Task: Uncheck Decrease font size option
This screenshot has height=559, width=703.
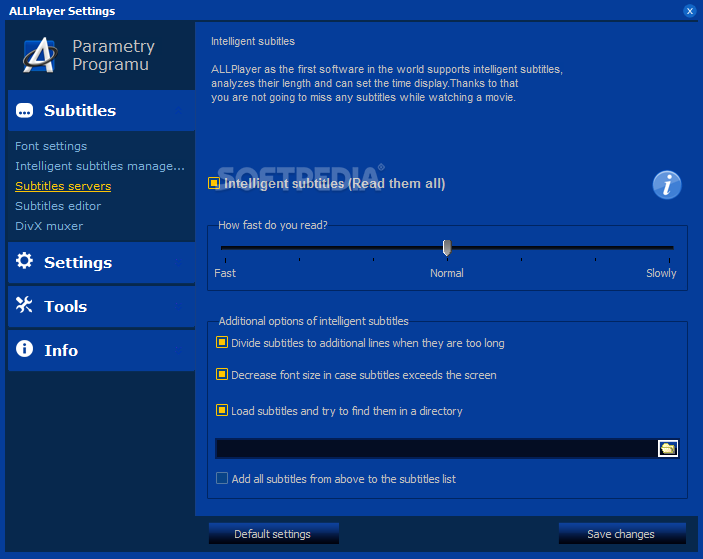Action: [x=222, y=374]
